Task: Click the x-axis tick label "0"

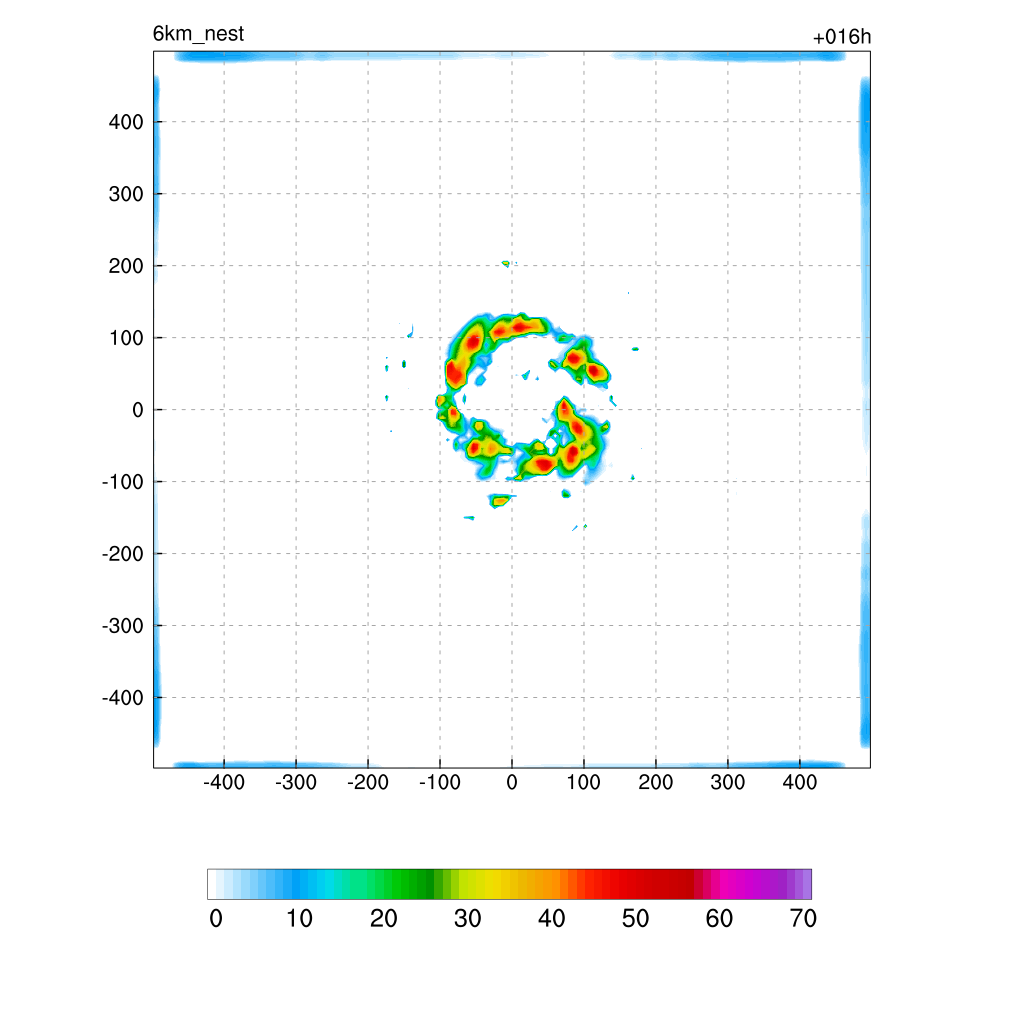Action: tap(512, 782)
